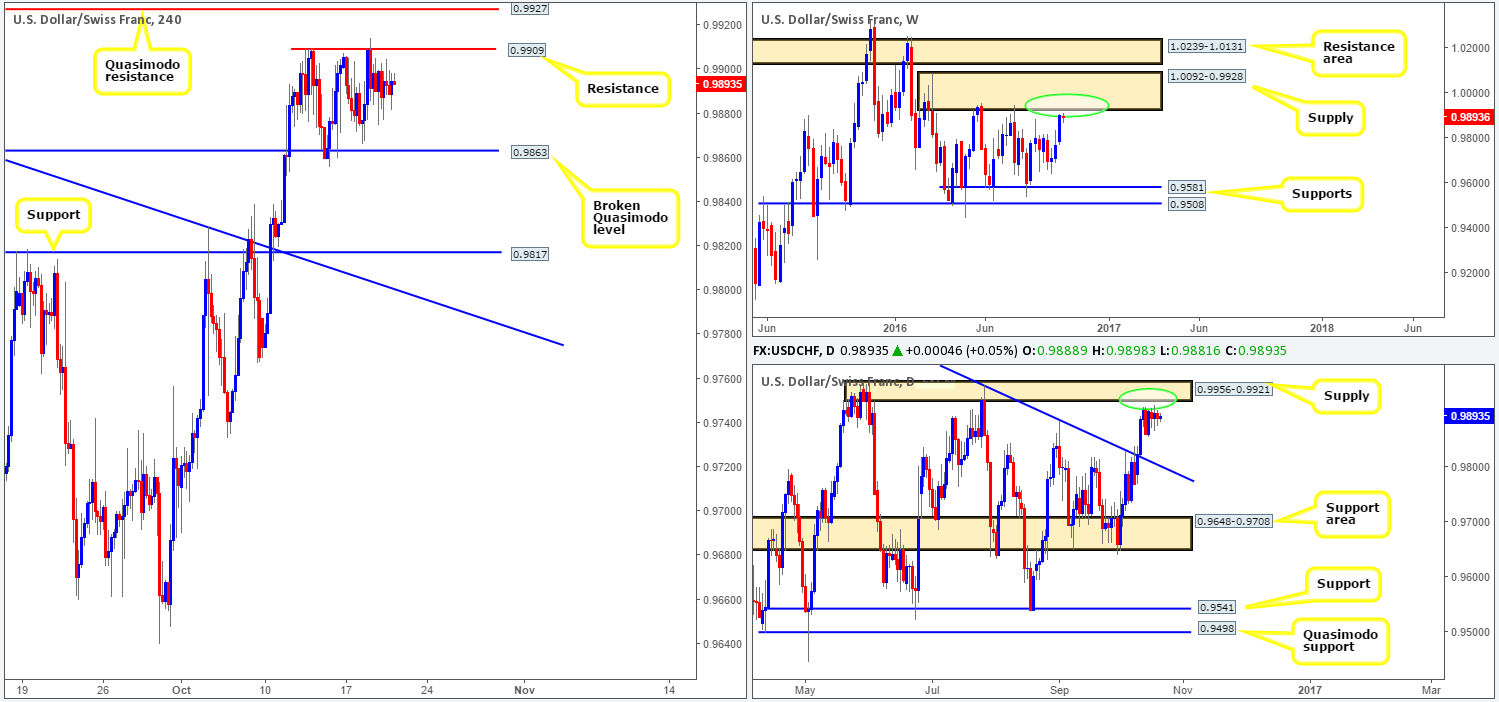This screenshot has height=702, width=1499.
Task: Click the 0.95000 value on daily price axis
Action: [x=1470, y=632]
